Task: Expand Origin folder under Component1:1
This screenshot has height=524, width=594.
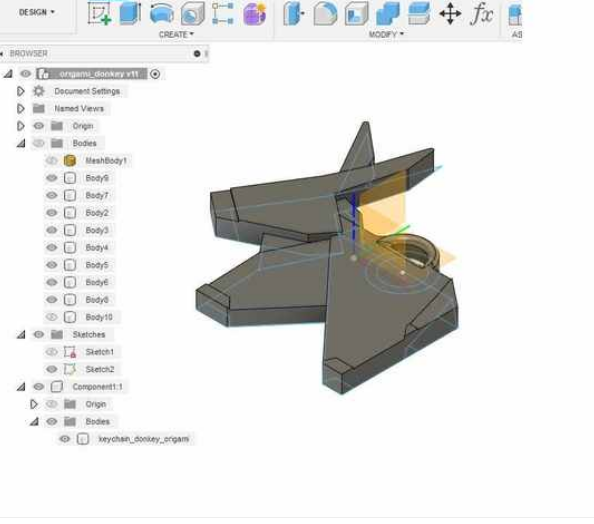Action: click(x=34, y=404)
